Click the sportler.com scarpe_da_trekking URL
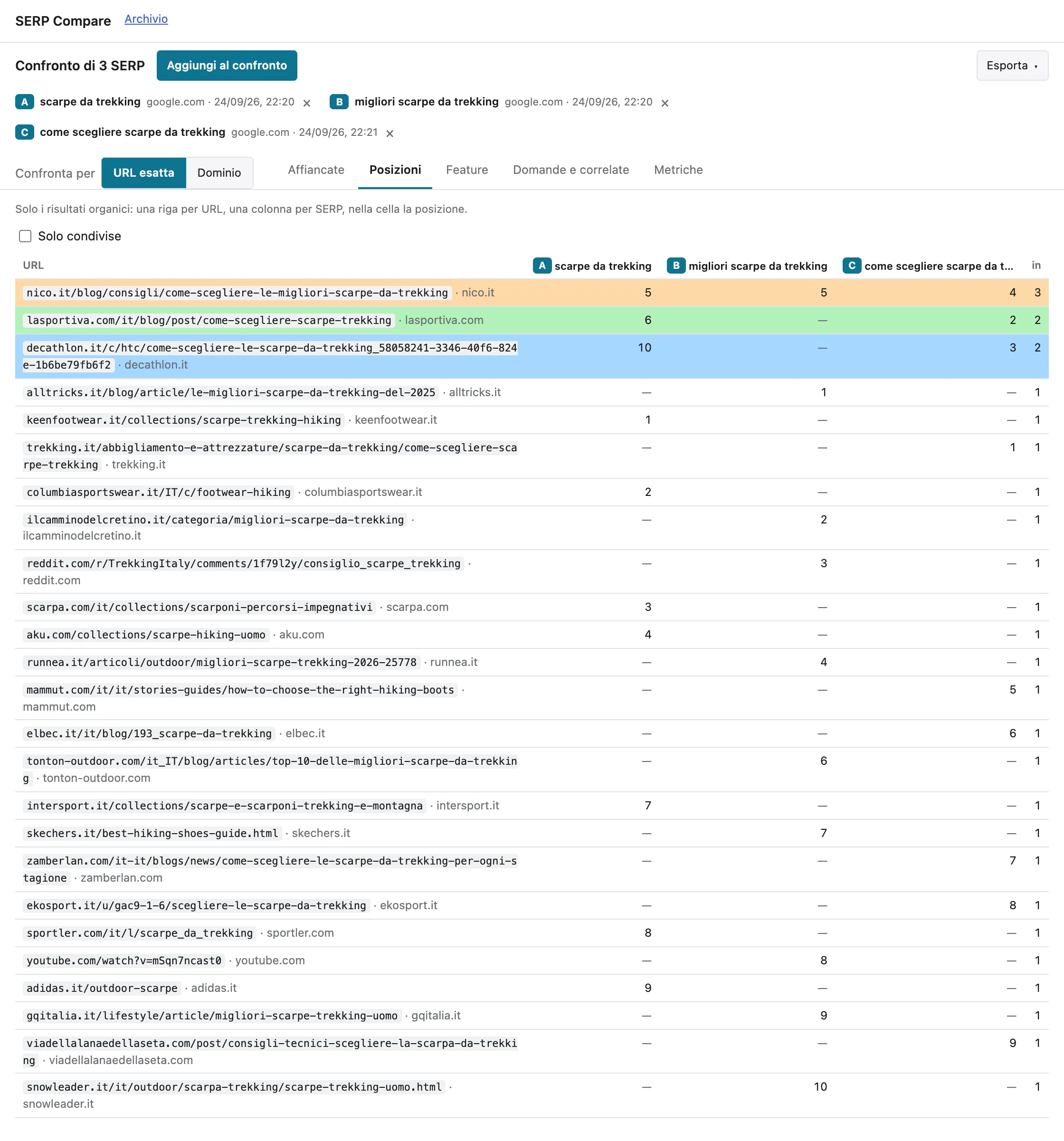Image resolution: width=1064 pixels, height=1141 pixels. click(140, 933)
